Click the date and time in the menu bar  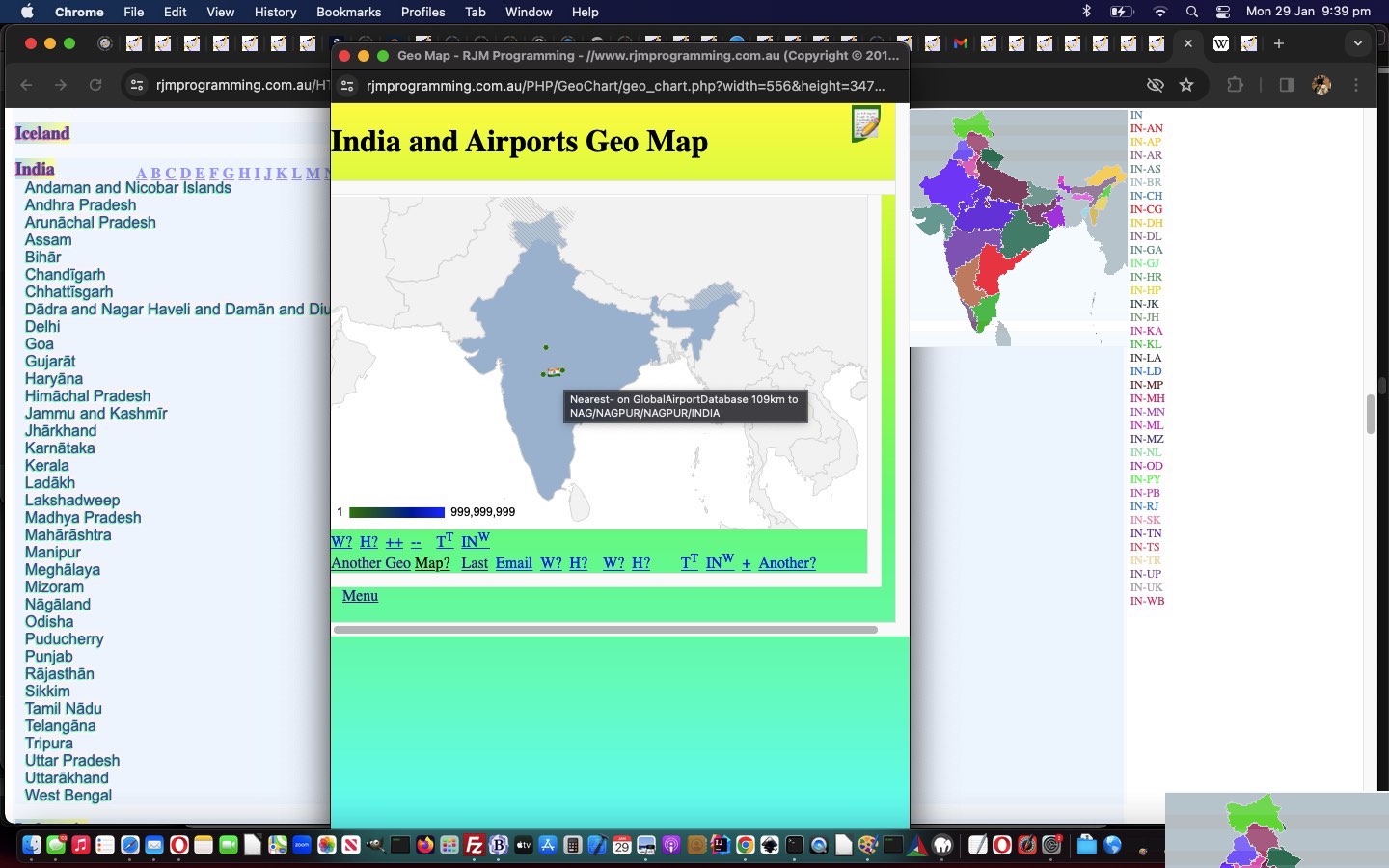1308,12
